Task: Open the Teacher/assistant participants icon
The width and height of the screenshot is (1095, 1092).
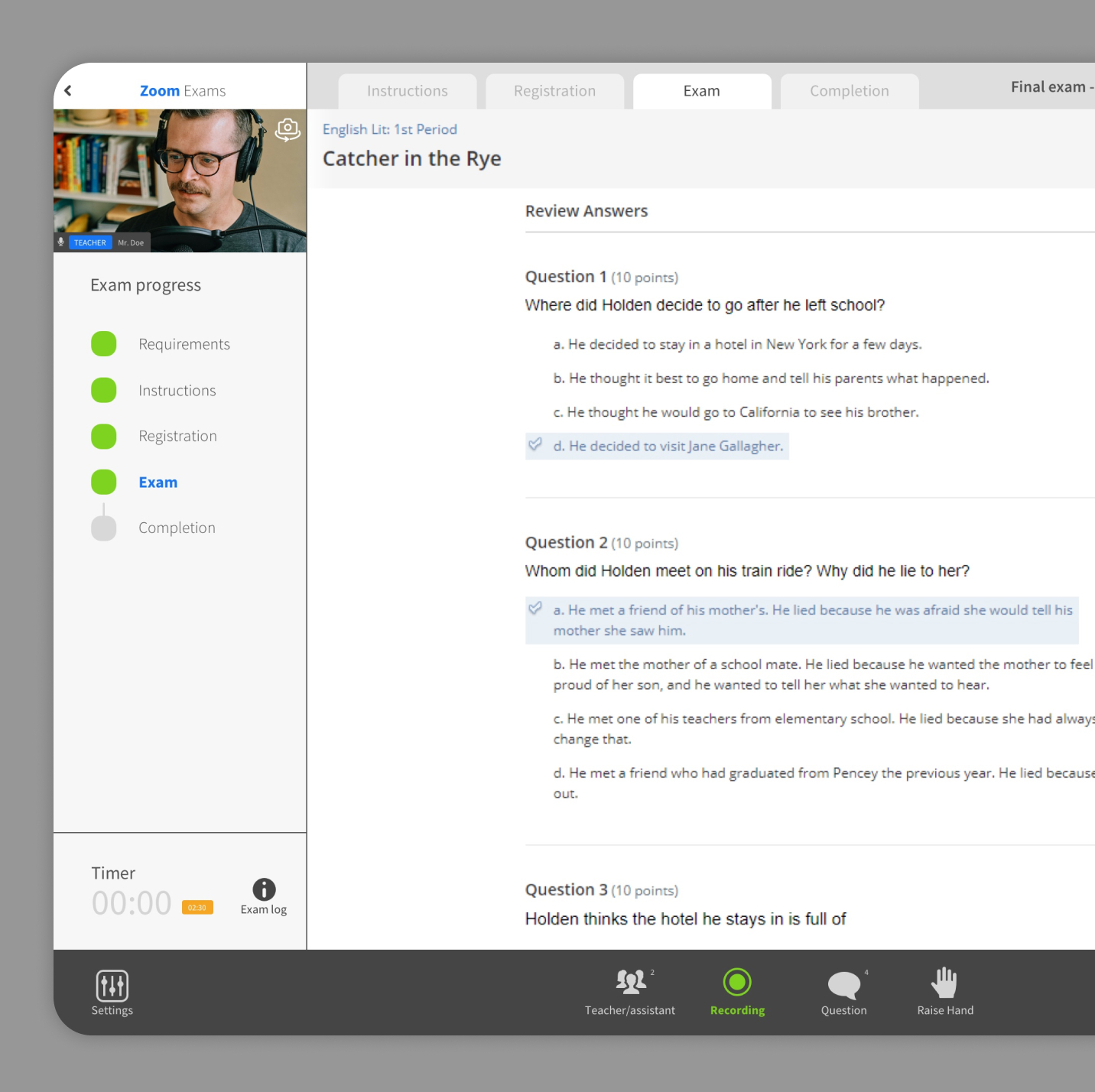Action: pos(631,983)
